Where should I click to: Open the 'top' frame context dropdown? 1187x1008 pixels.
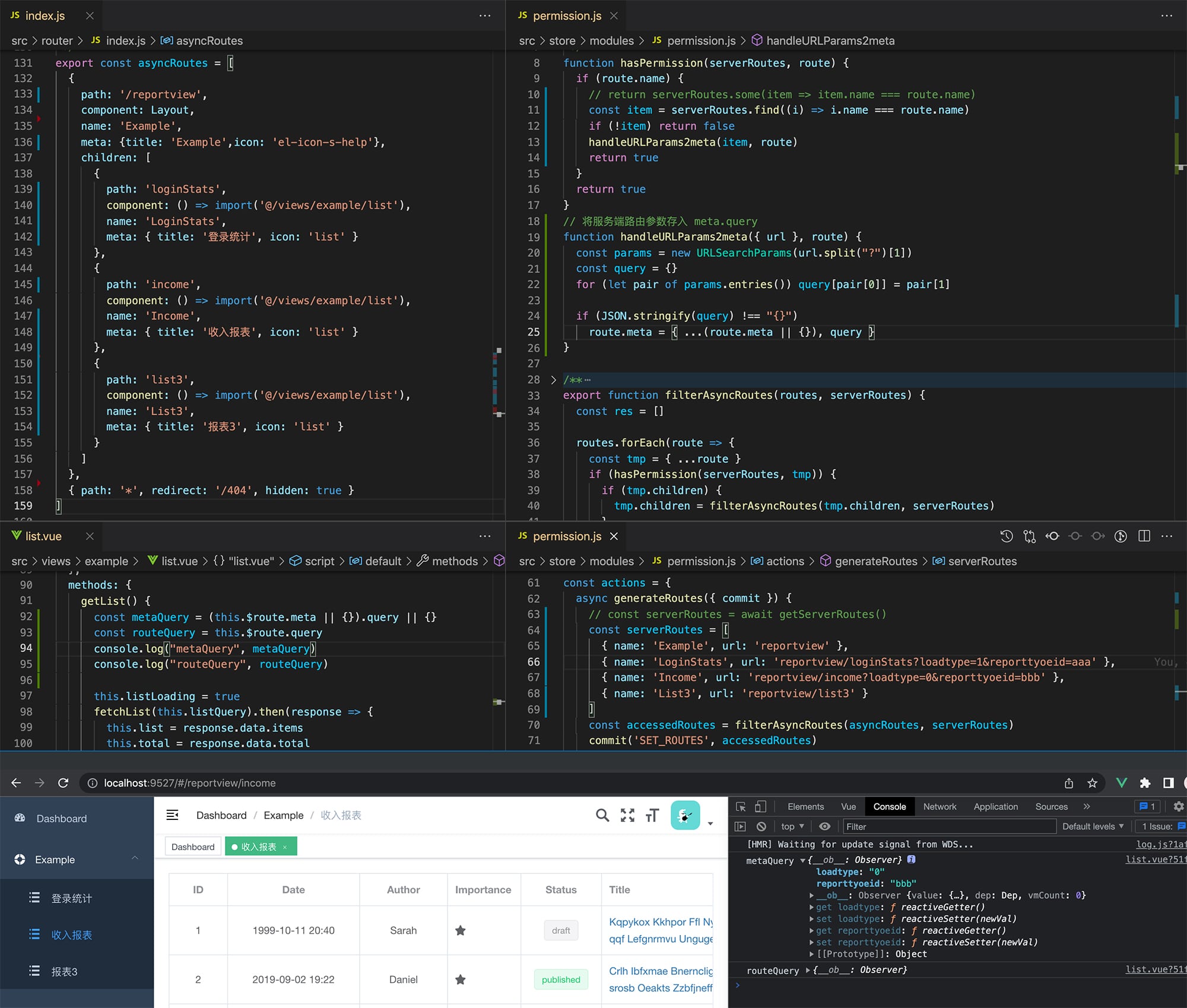coord(791,826)
